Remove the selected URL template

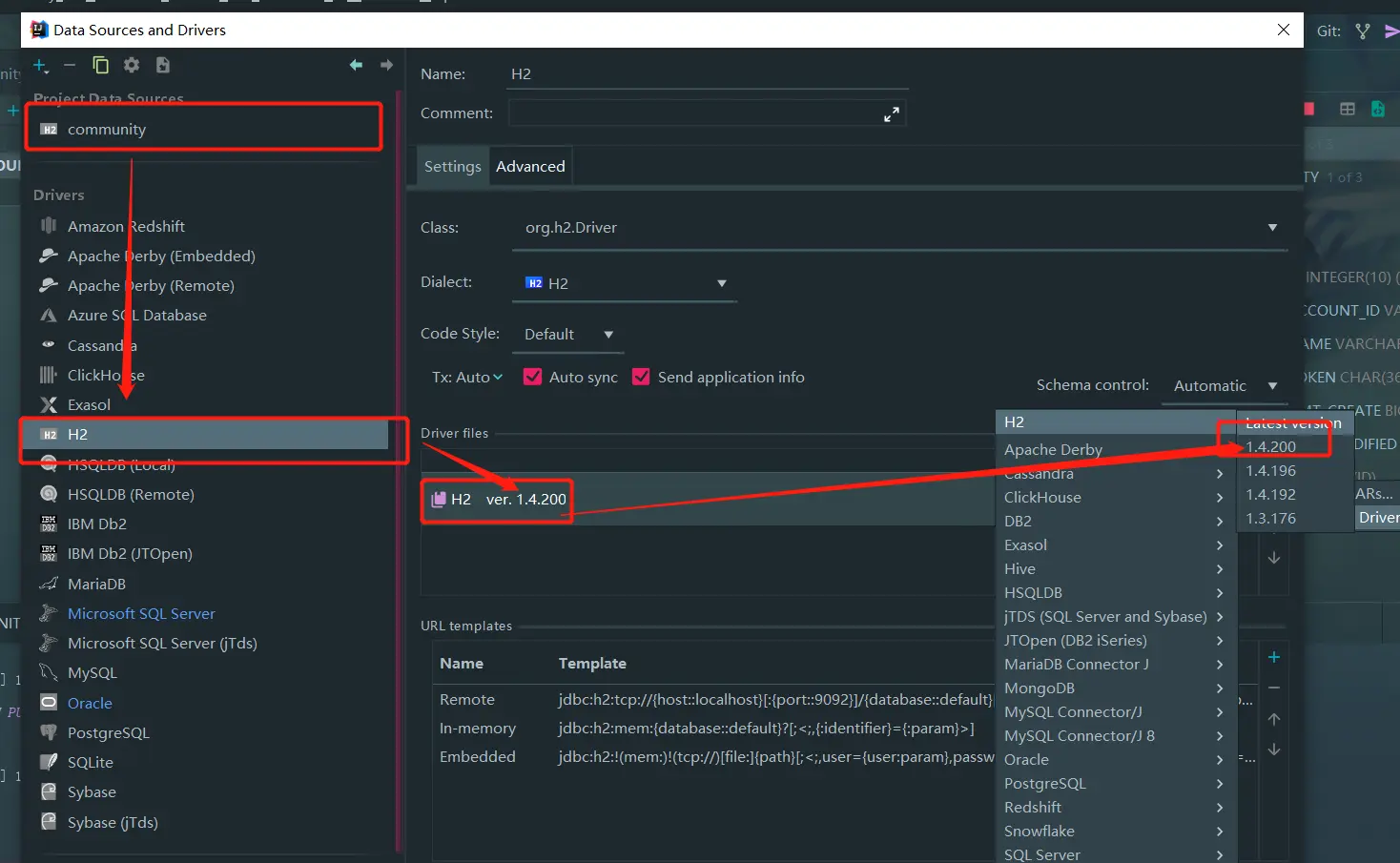(1273, 688)
